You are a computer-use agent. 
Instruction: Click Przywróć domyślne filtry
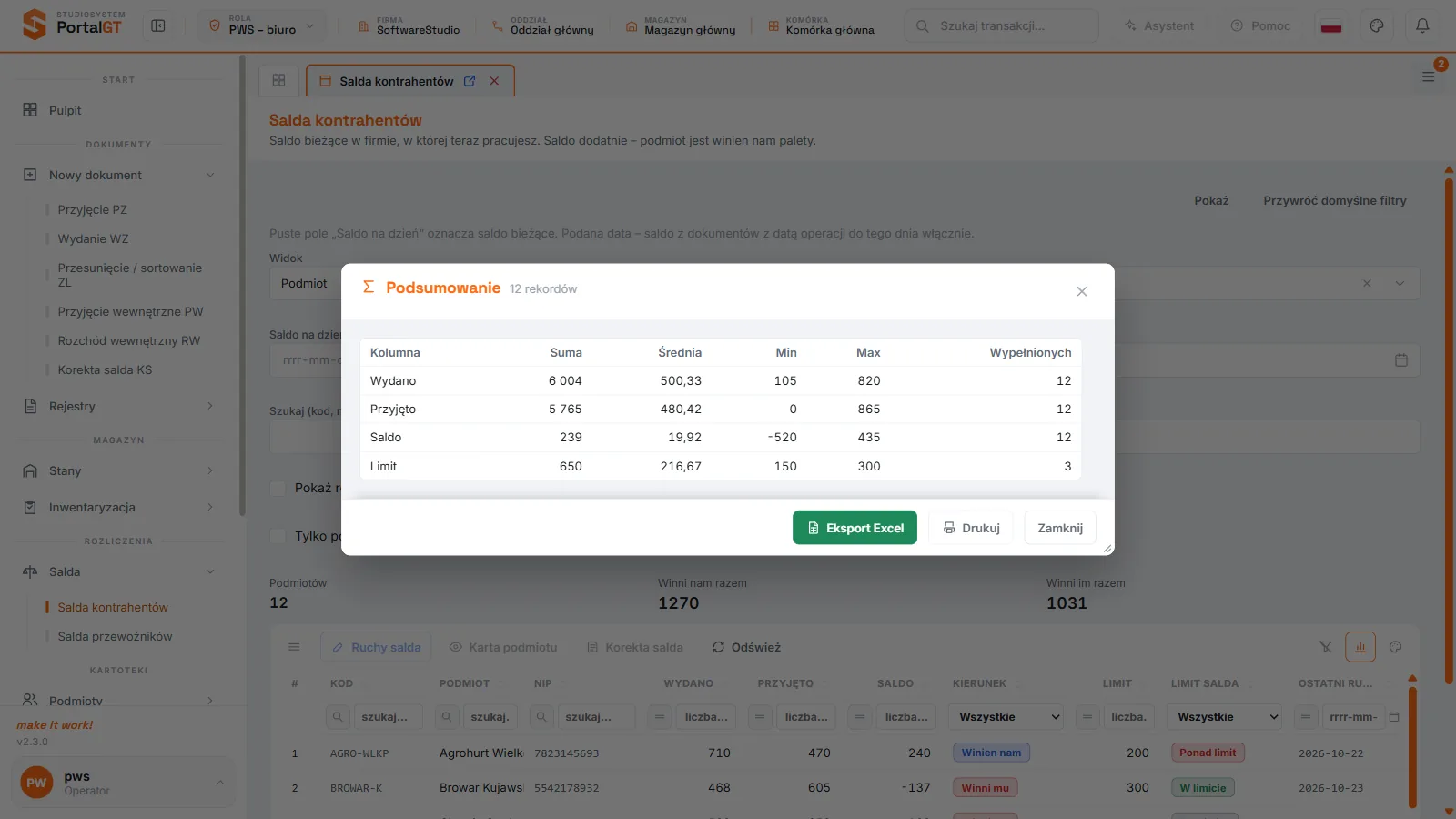[x=1335, y=200]
